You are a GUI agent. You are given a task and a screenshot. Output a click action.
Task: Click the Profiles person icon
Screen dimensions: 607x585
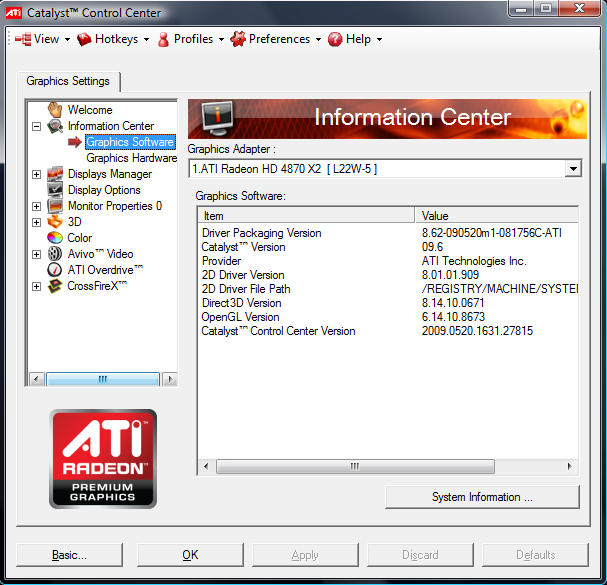click(163, 39)
